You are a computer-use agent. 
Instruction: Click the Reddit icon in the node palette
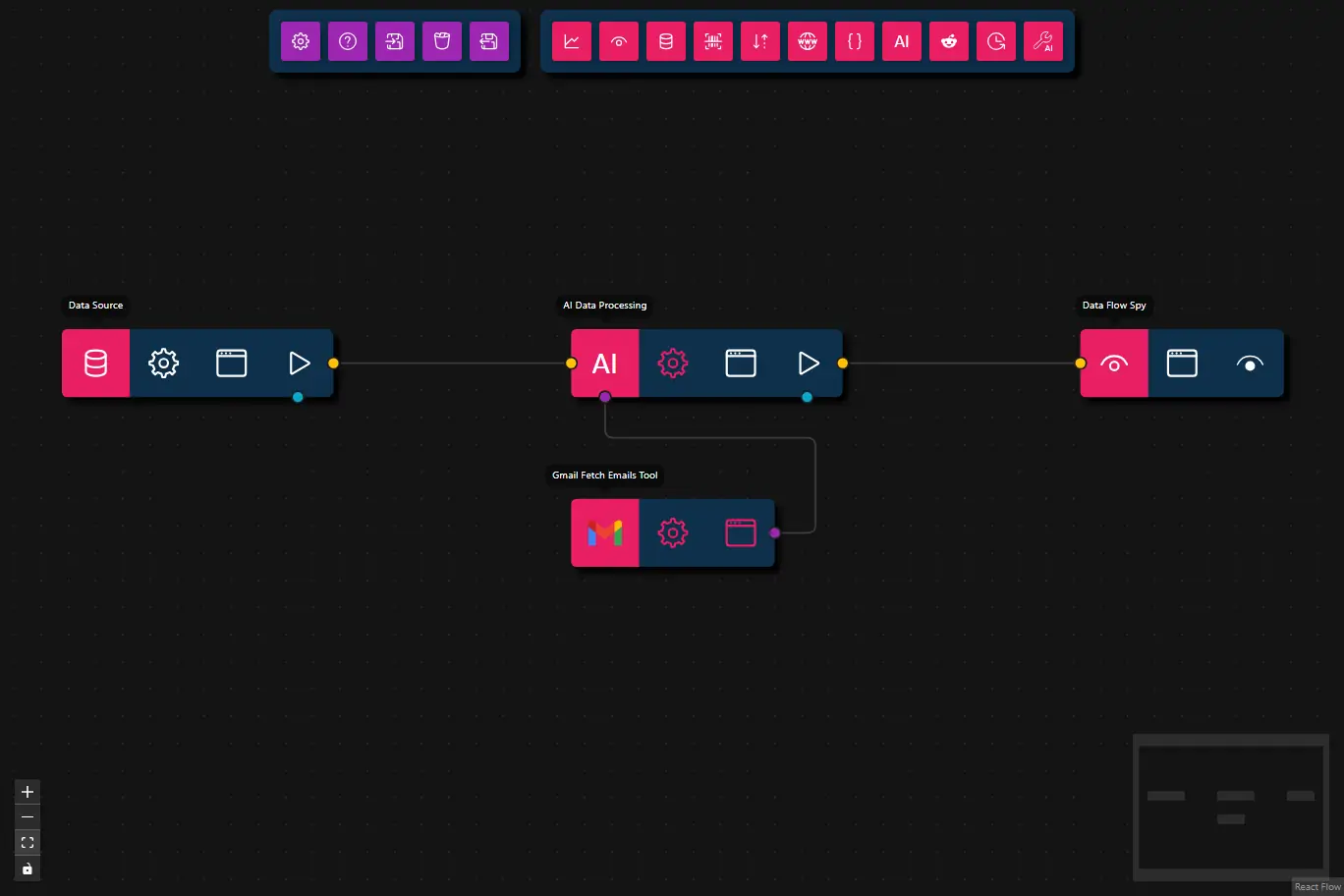(x=949, y=41)
